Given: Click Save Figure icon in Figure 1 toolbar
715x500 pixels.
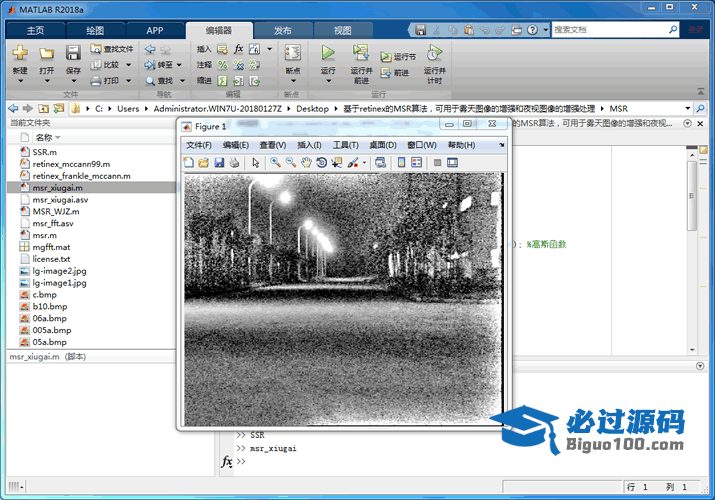Looking at the screenshot, I should [219, 162].
